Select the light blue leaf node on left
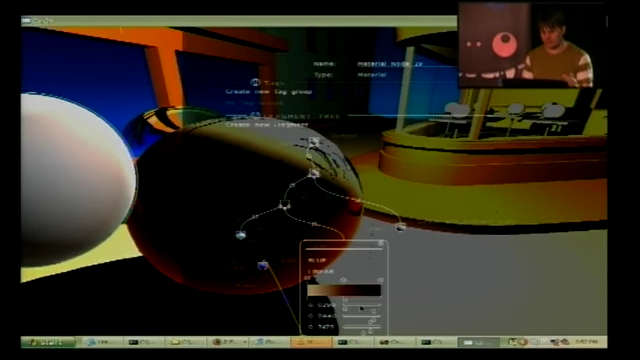Viewport: 640px width, 360px height. tap(240, 235)
